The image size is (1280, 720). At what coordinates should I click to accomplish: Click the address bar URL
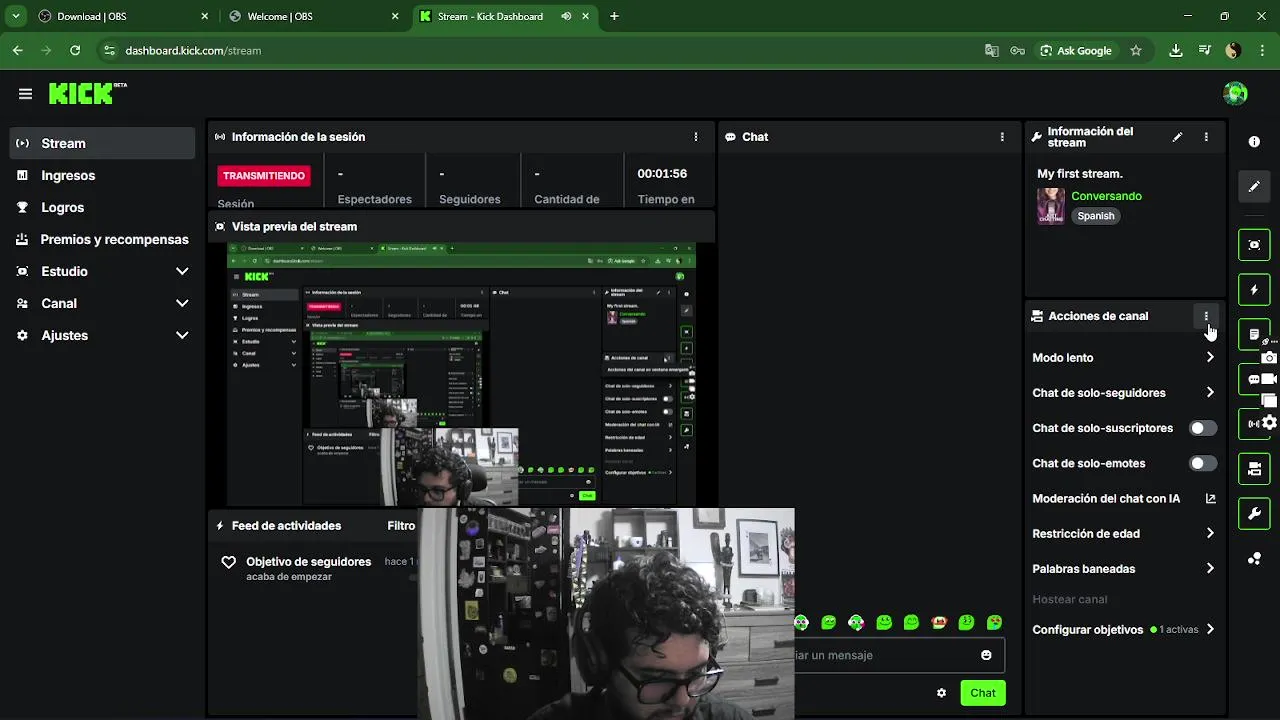click(193, 50)
